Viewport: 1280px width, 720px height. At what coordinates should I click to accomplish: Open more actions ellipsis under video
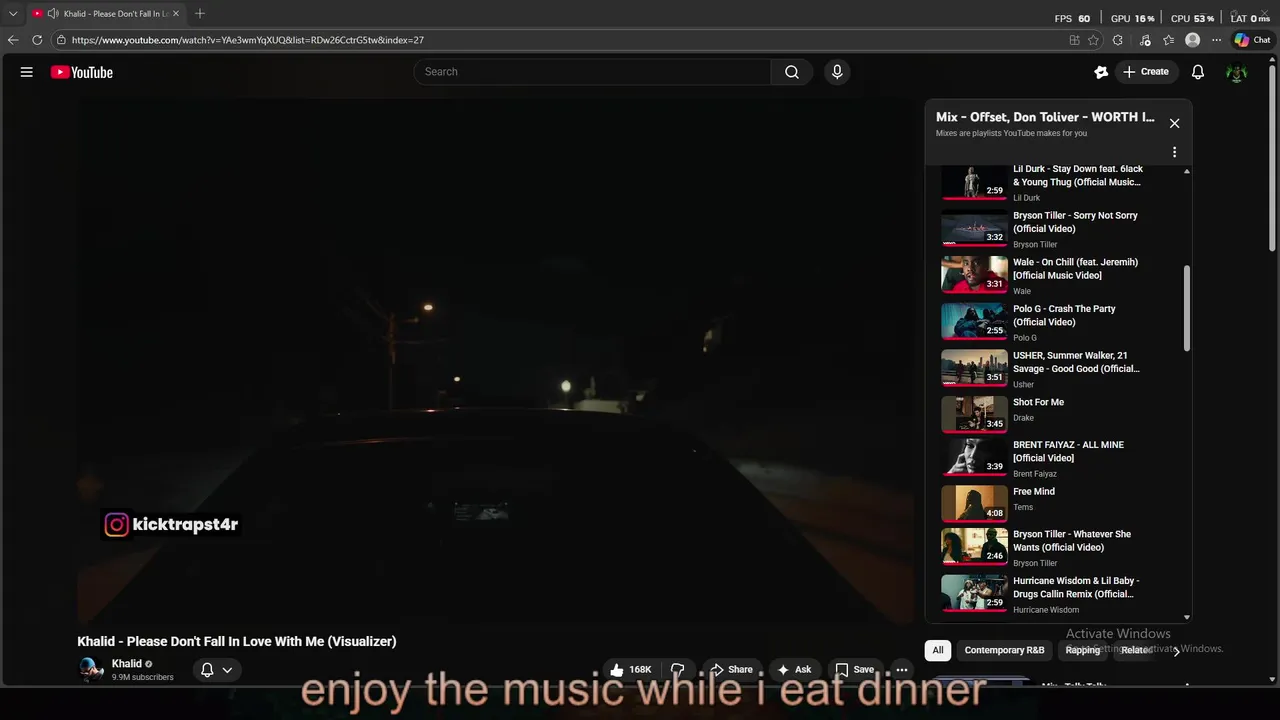click(x=902, y=669)
